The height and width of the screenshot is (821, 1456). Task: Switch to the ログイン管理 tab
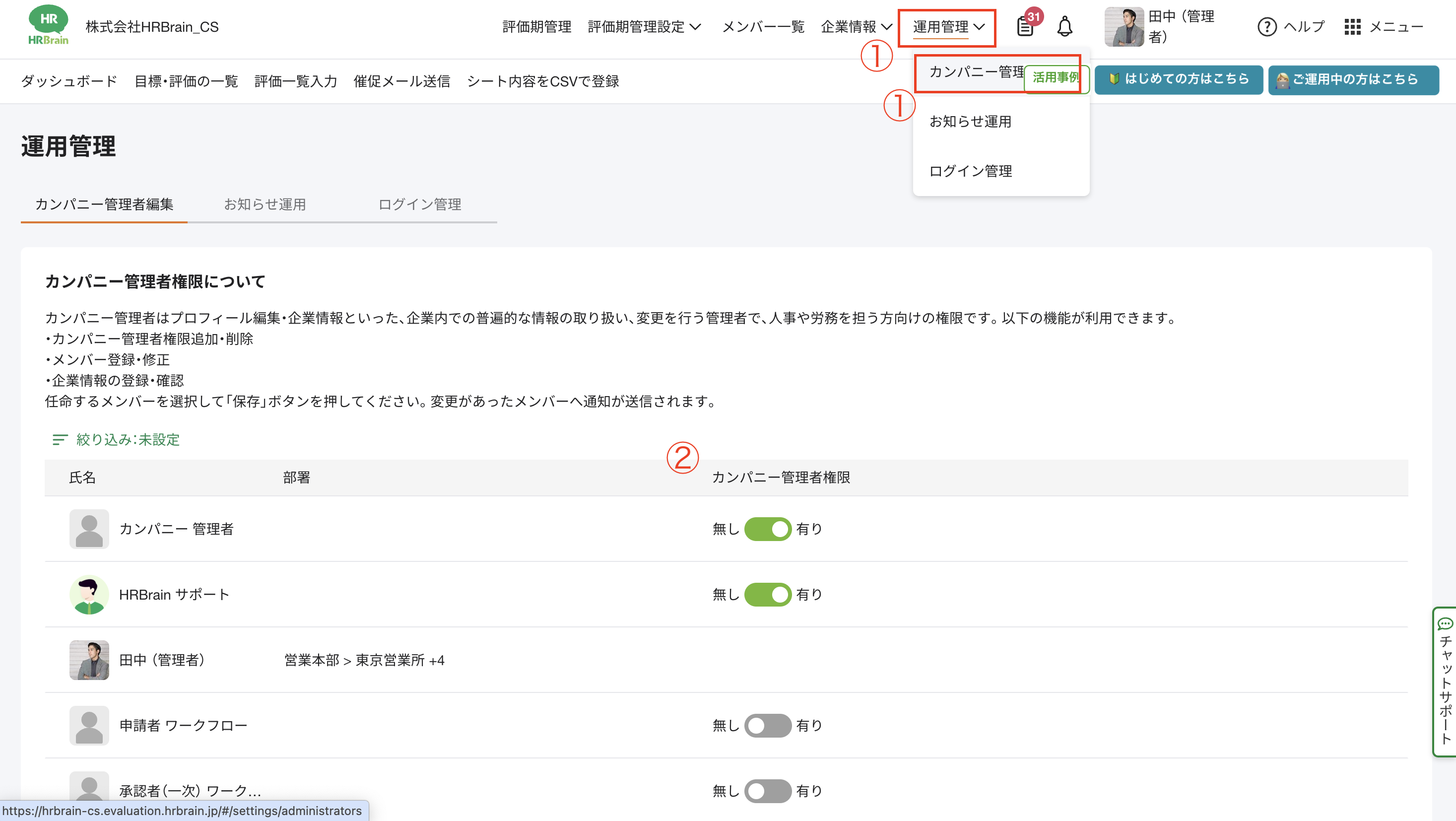coord(419,204)
